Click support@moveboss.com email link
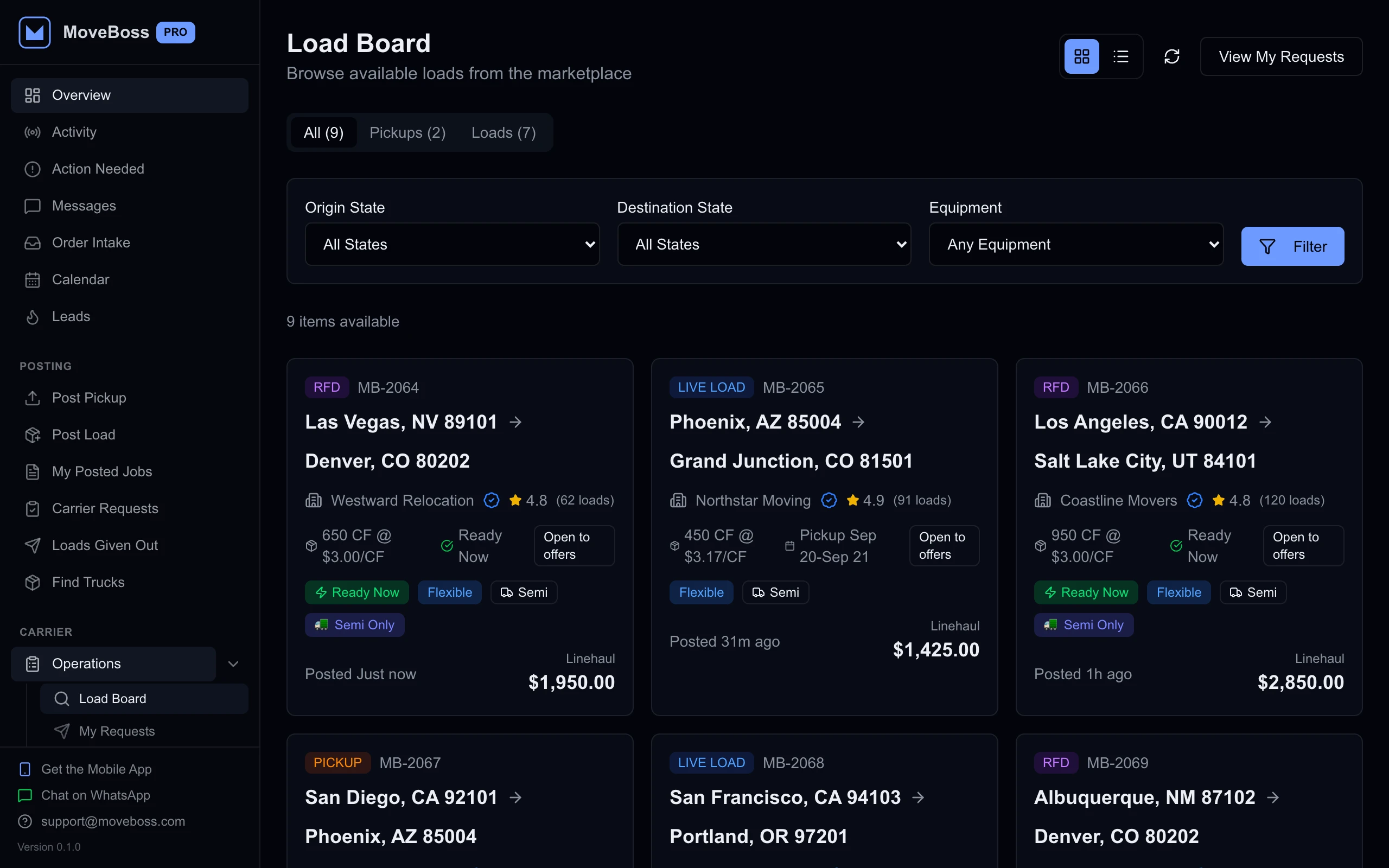The height and width of the screenshot is (868, 1389). coord(101,821)
